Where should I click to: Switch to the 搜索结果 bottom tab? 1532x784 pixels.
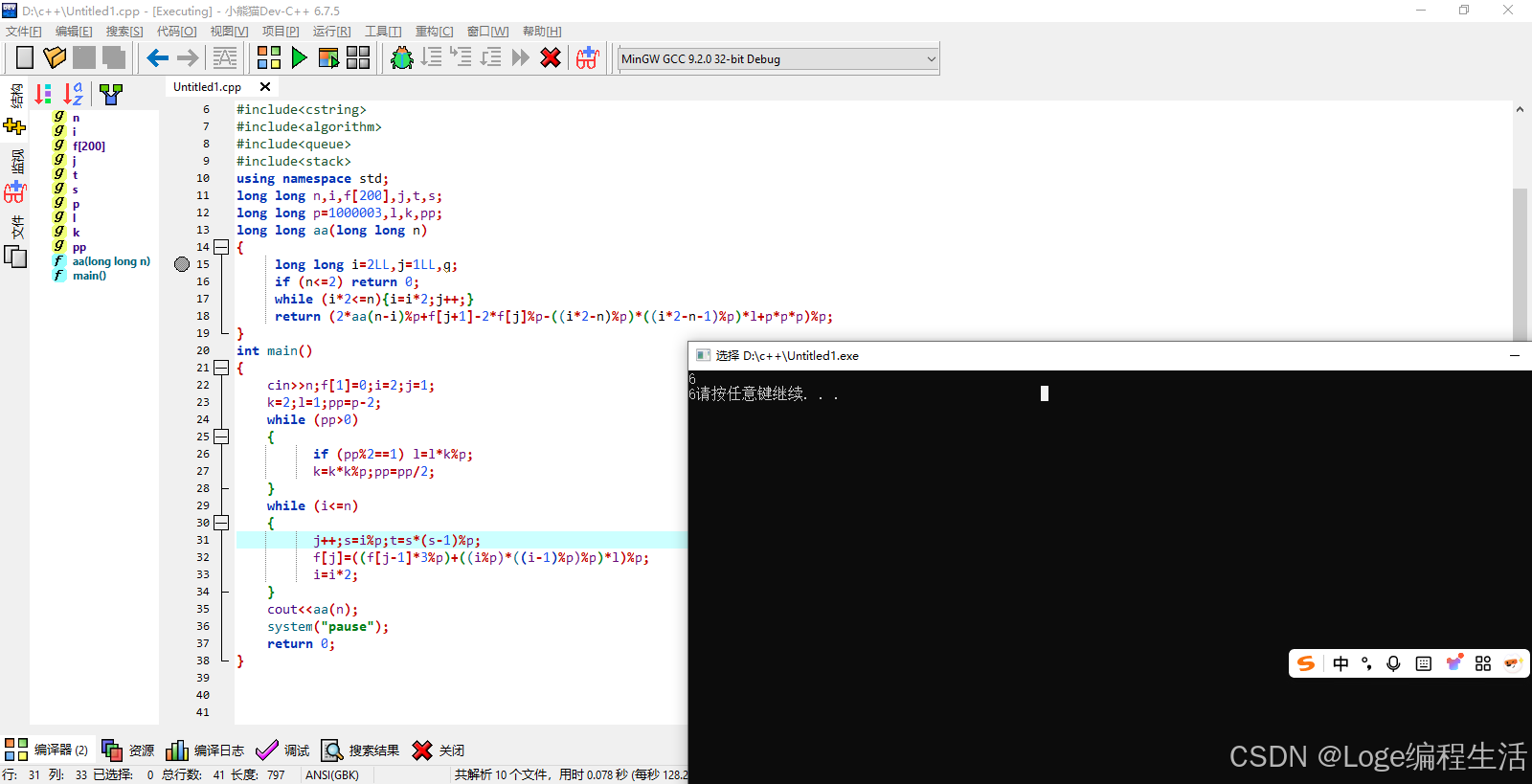tap(360, 750)
